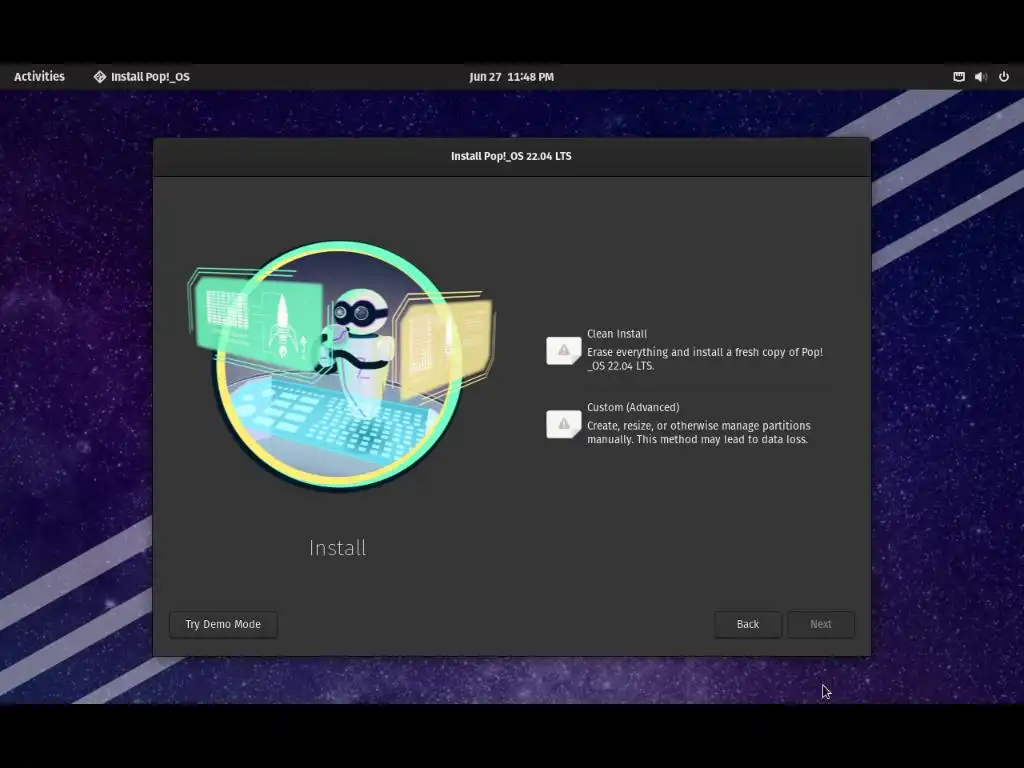
Task: Click the 'Install Pop!_OS 22.04 LTS' title bar
Action: [x=511, y=157]
